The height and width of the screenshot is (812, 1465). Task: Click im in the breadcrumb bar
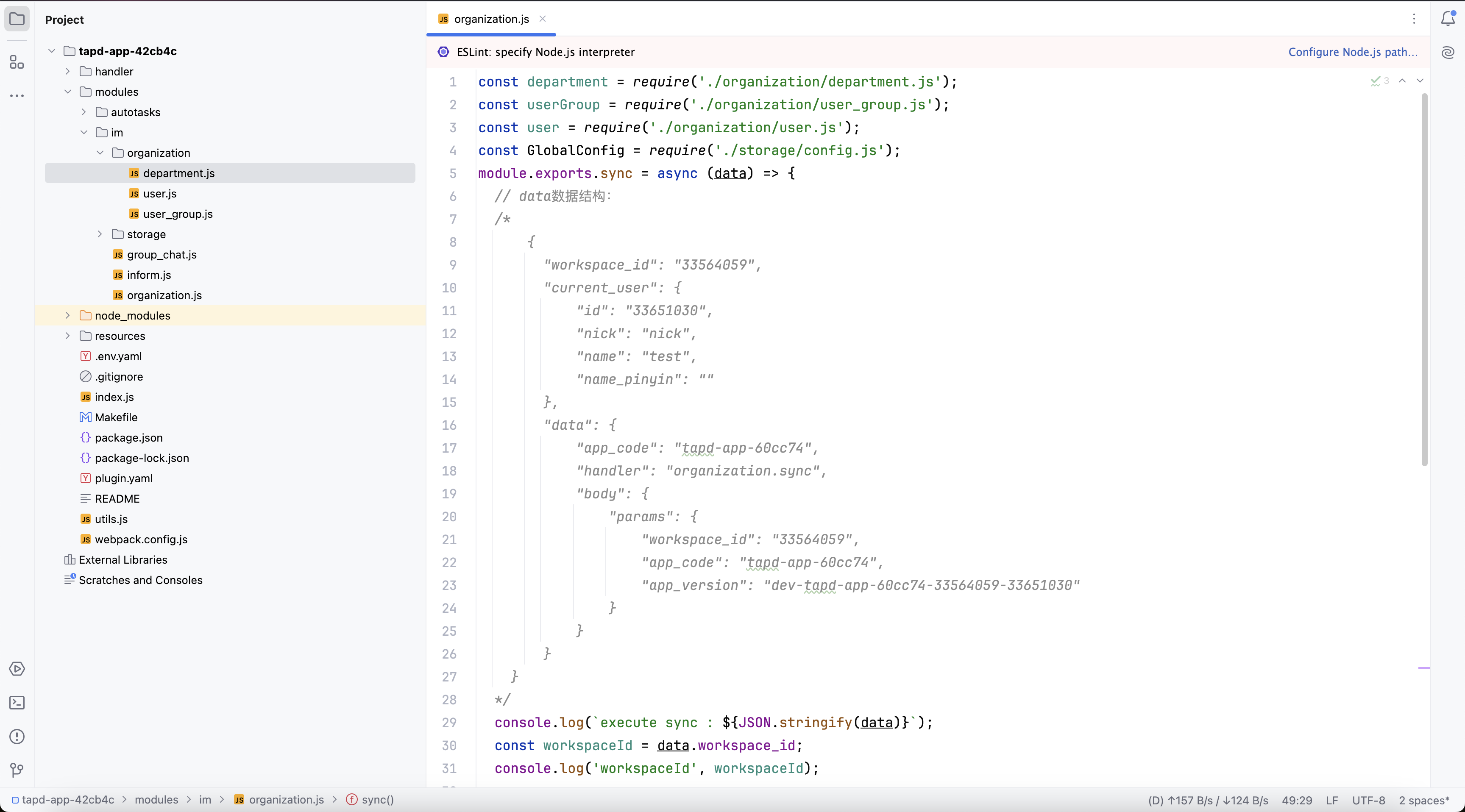pyautogui.click(x=205, y=799)
